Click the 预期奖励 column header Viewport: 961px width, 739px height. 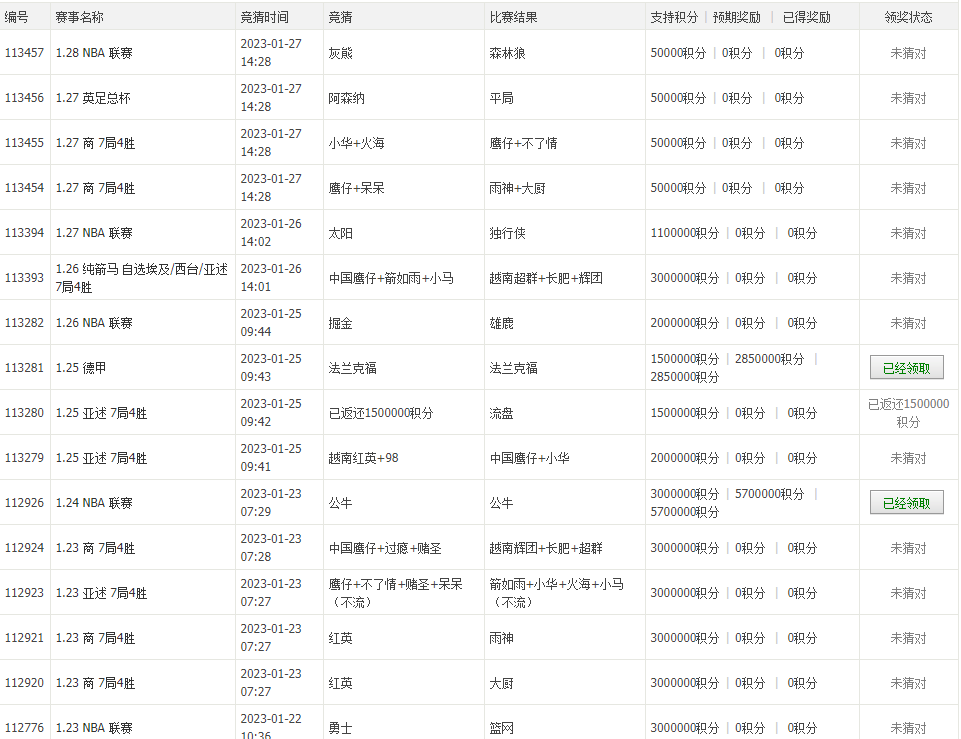736,15
